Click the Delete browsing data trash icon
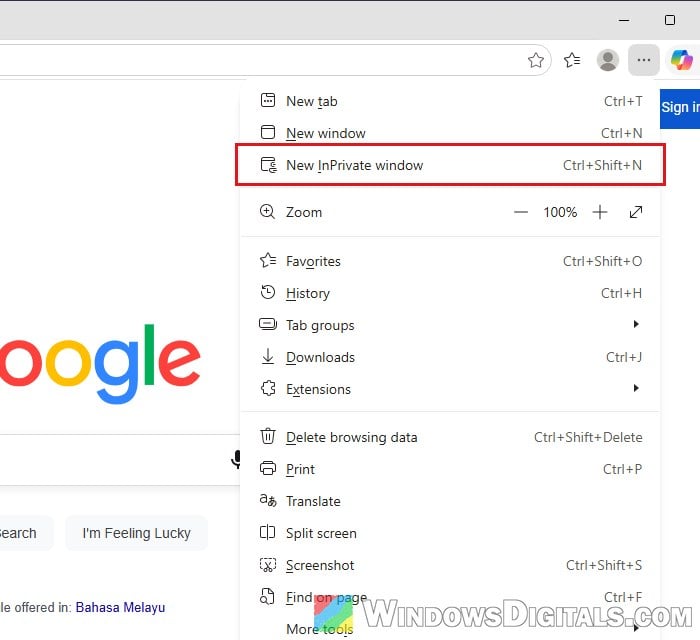The height and width of the screenshot is (640, 700). 268,436
